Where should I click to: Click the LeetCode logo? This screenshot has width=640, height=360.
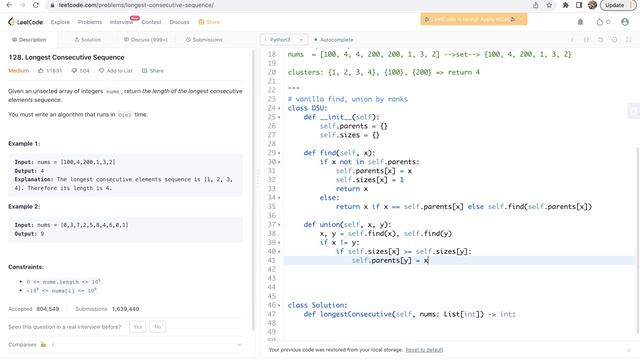click(25, 22)
